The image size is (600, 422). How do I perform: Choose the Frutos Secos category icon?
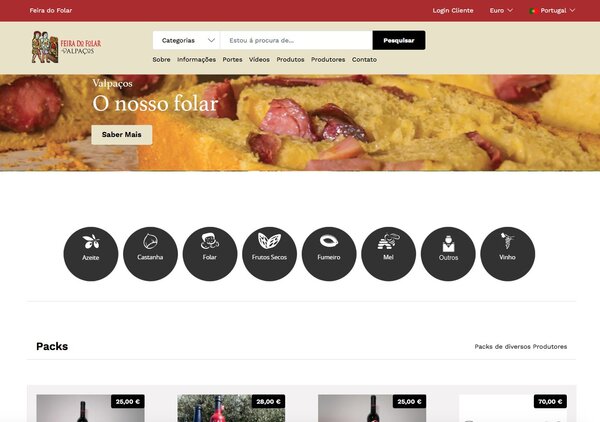[x=269, y=254]
